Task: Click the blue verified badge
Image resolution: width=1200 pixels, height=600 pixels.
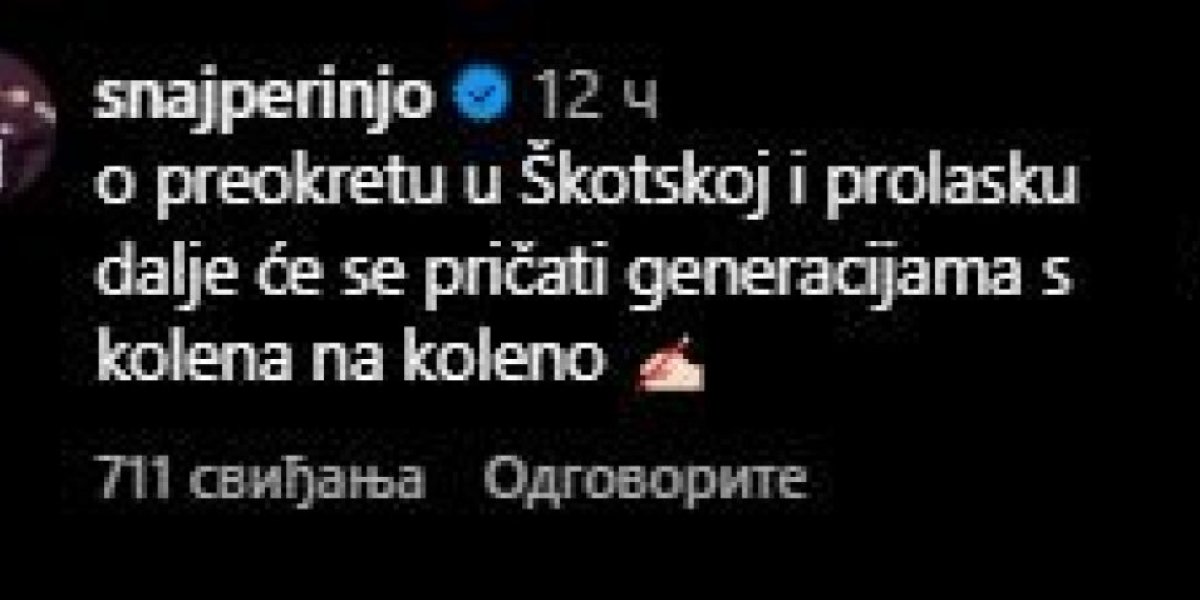Action: coord(485,98)
